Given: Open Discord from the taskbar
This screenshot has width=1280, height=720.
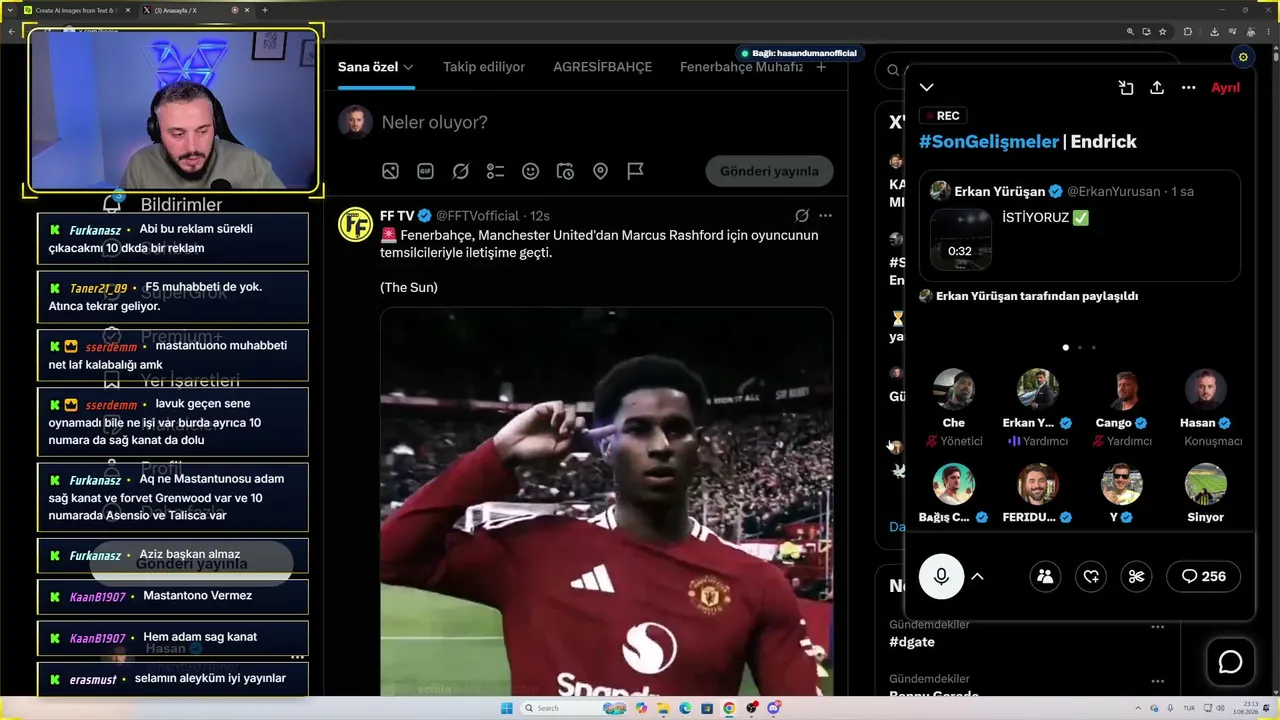Looking at the screenshot, I should (774, 708).
